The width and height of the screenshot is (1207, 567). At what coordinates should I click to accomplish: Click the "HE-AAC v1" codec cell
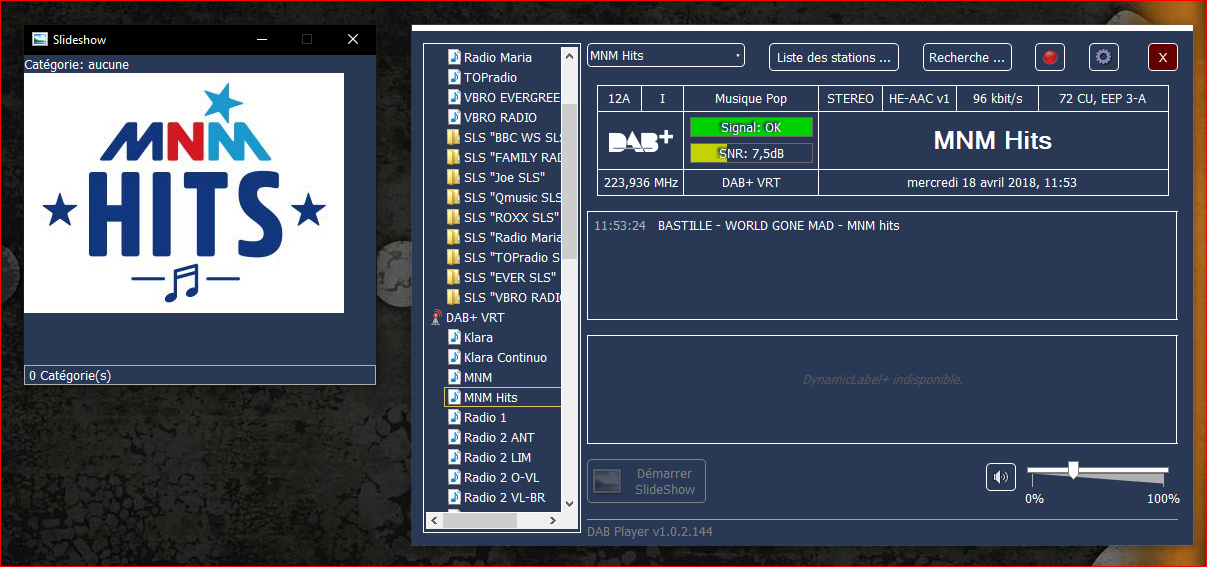(919, 99)
